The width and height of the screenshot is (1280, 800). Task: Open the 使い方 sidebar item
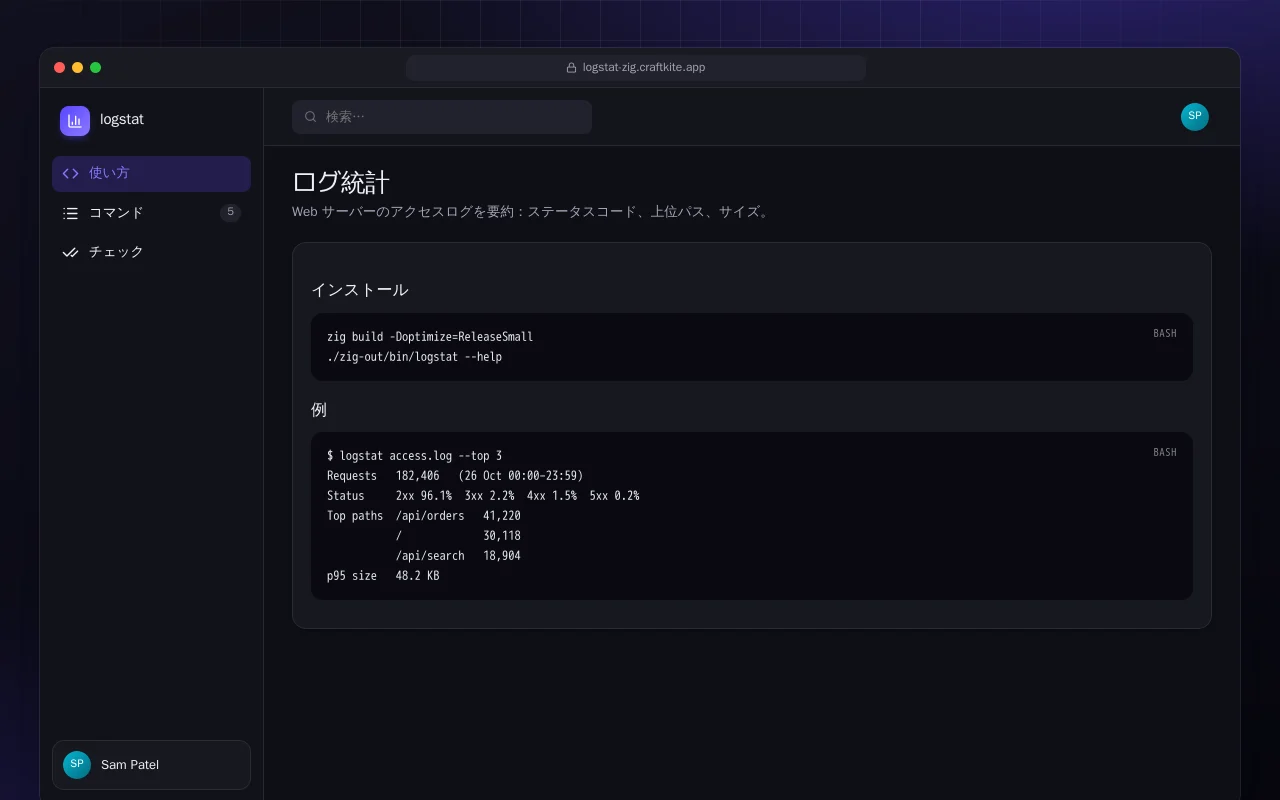pyautogui.click(x=151, y=173)
